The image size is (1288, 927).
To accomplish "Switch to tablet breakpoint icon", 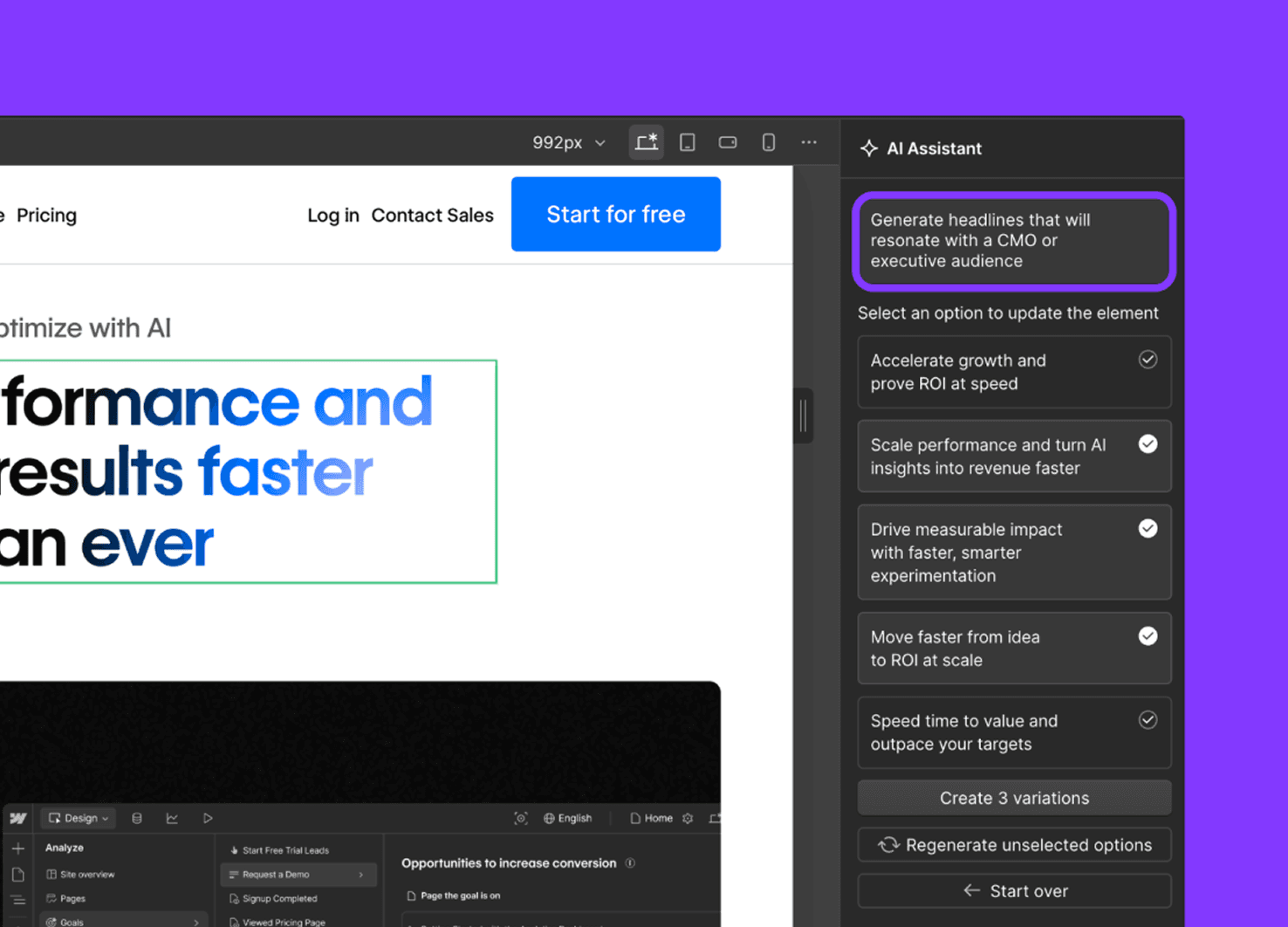I will (688, 142).
